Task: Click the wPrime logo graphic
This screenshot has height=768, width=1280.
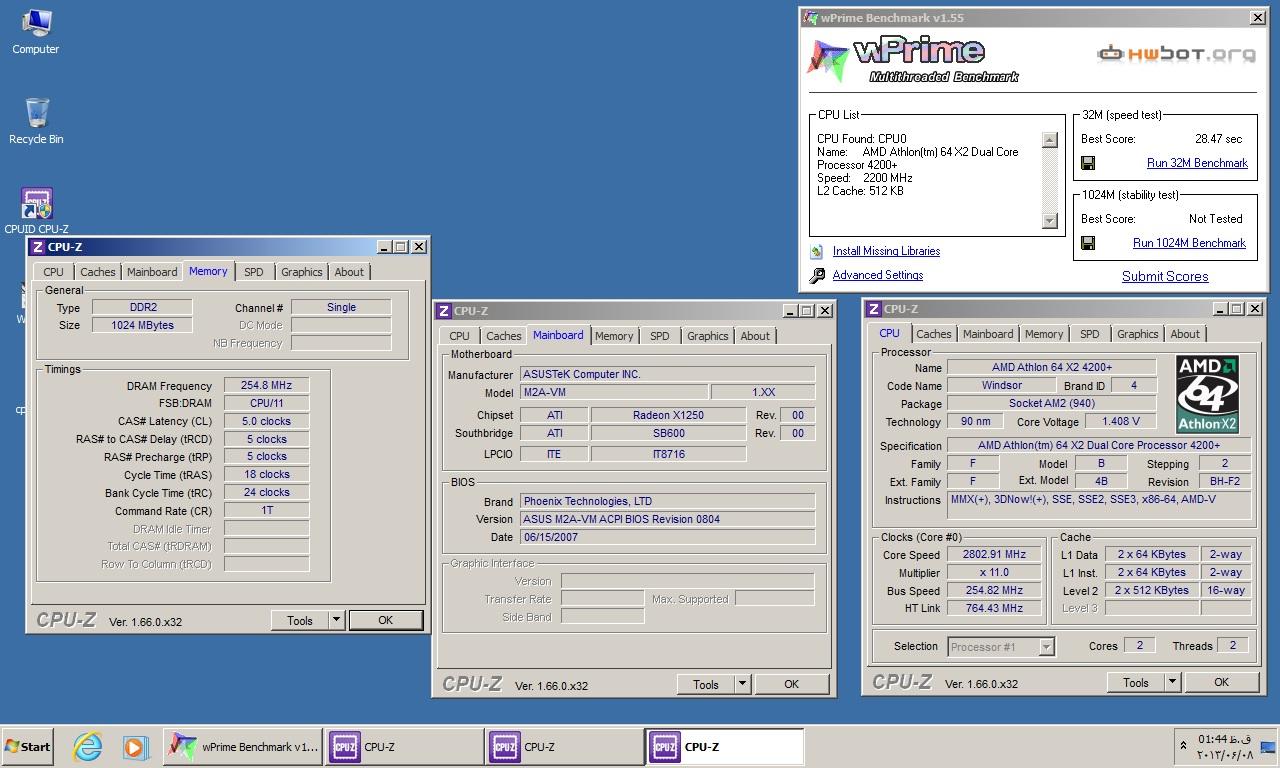Action: coord(912,60)
